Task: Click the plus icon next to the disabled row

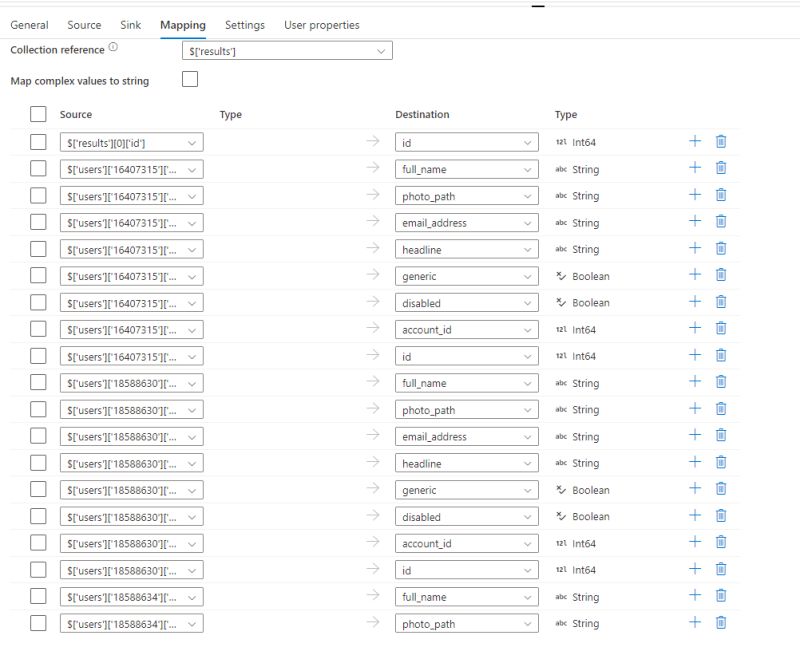Action: click(x=693, y=302)
